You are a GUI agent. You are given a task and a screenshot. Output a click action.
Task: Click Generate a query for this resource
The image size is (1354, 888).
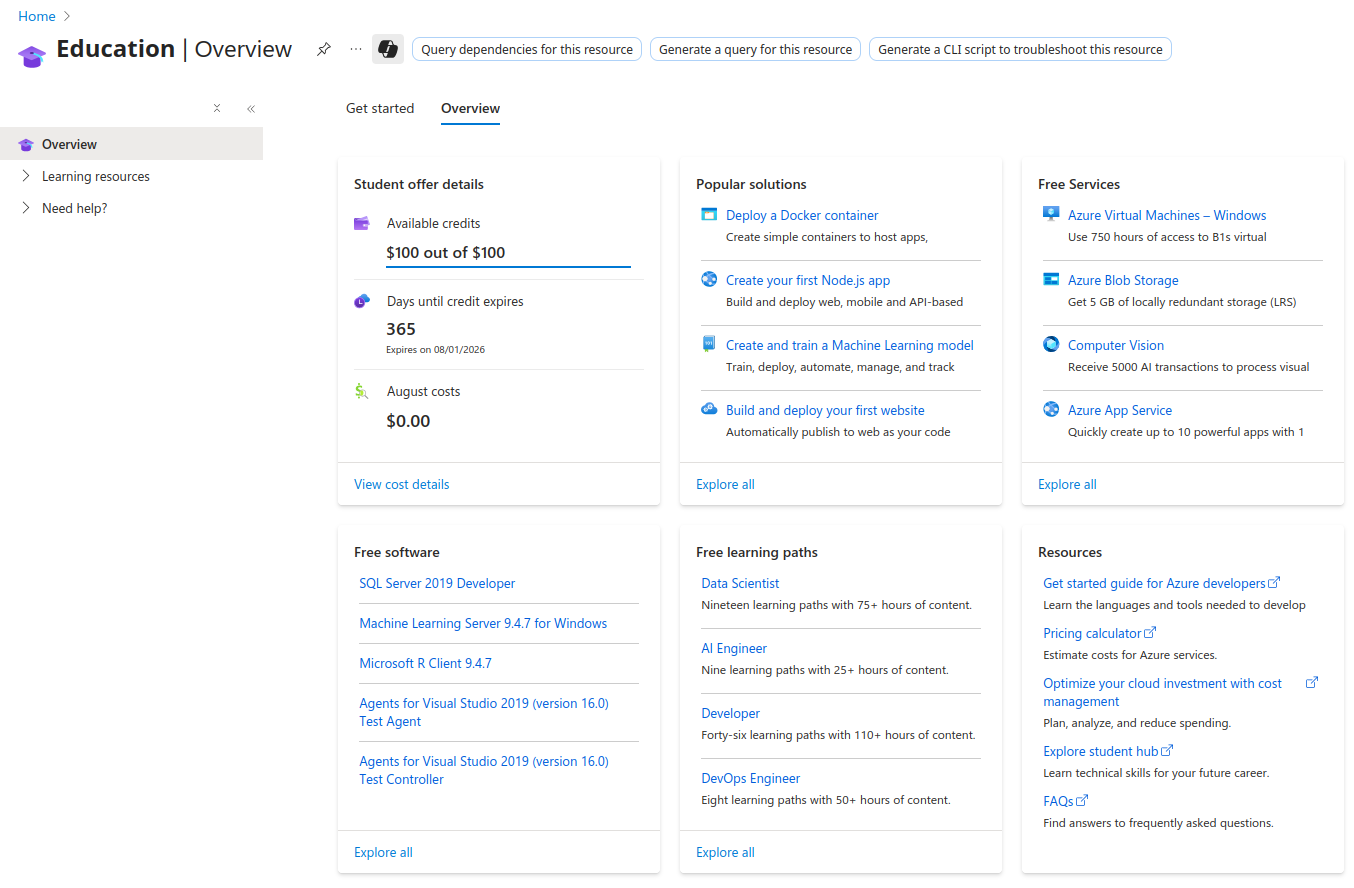point(755,49)
